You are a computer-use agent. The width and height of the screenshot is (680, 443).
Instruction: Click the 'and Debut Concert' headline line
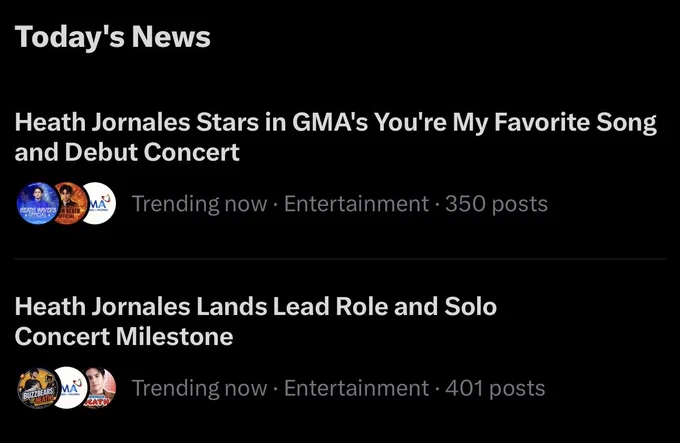click(x=127, y=152)
